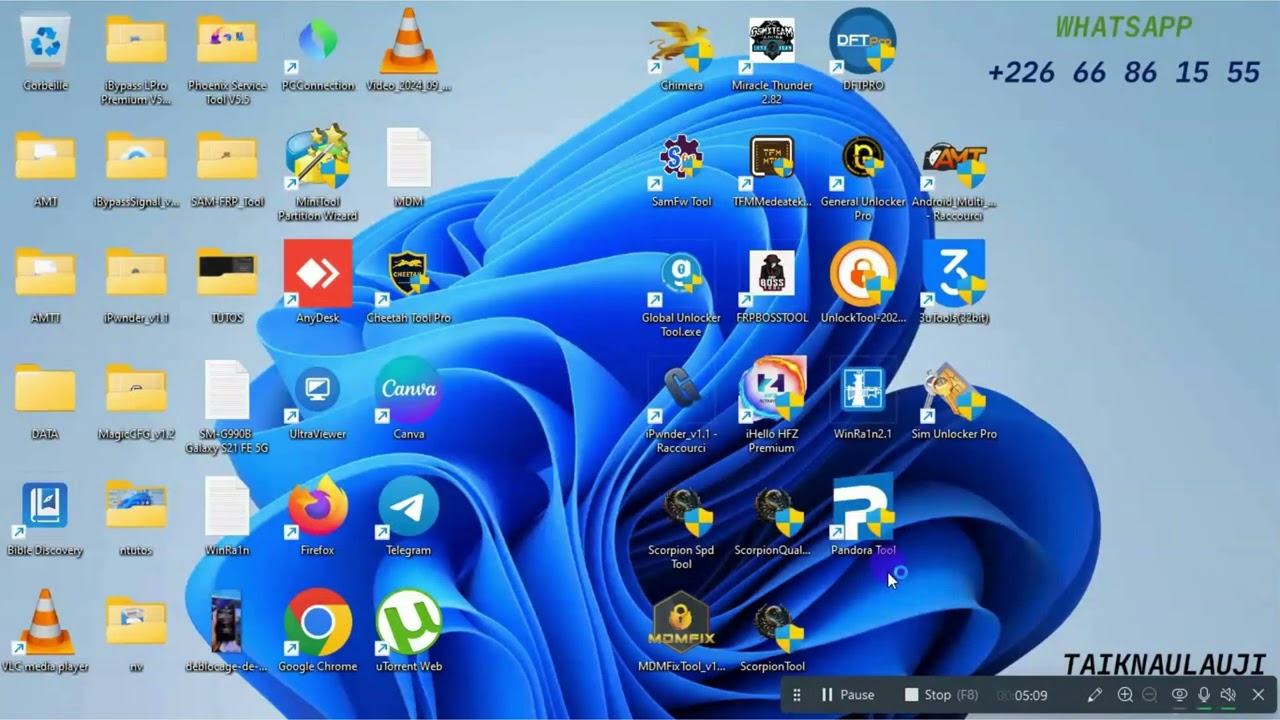This screenshot has height=720, width=1280.
Task: Pause the screen recording
Action: (x=847, y=695)
